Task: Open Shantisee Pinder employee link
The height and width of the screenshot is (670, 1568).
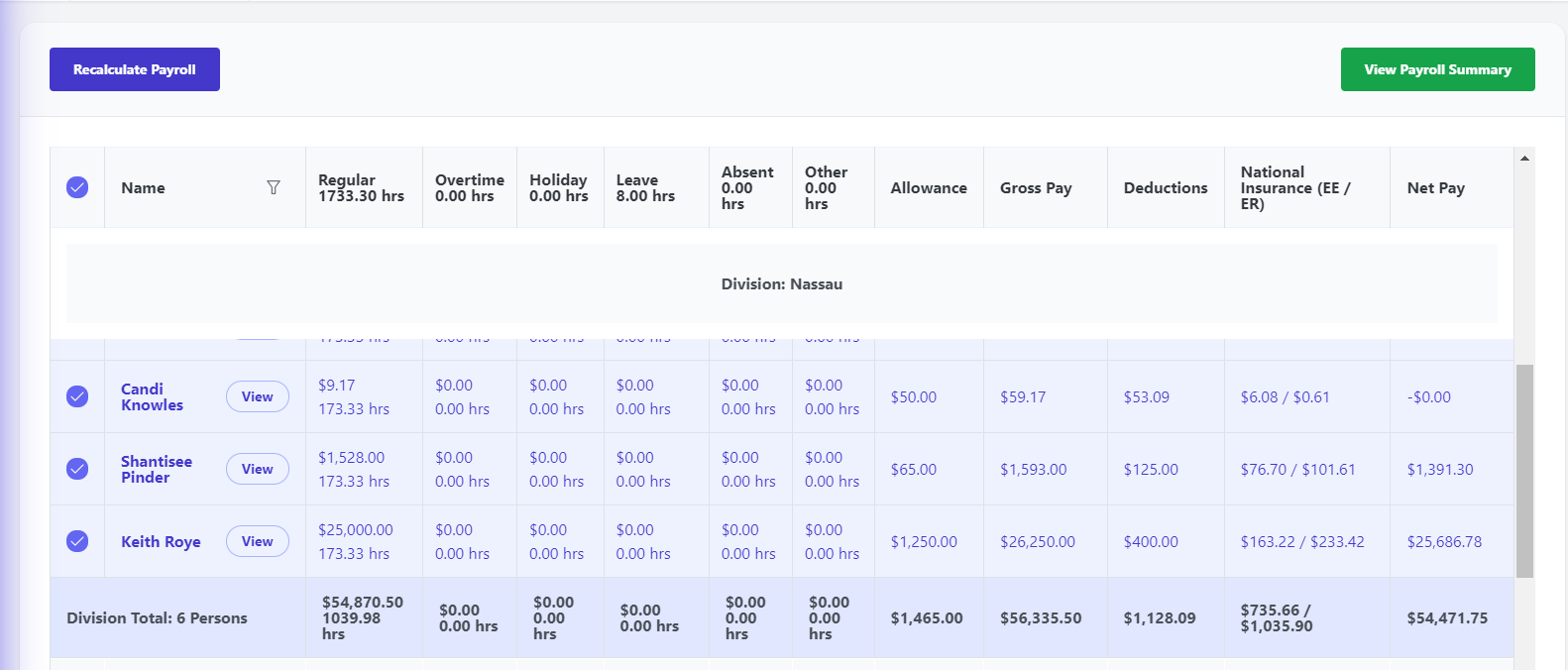Action: click(x=157, y=469)
